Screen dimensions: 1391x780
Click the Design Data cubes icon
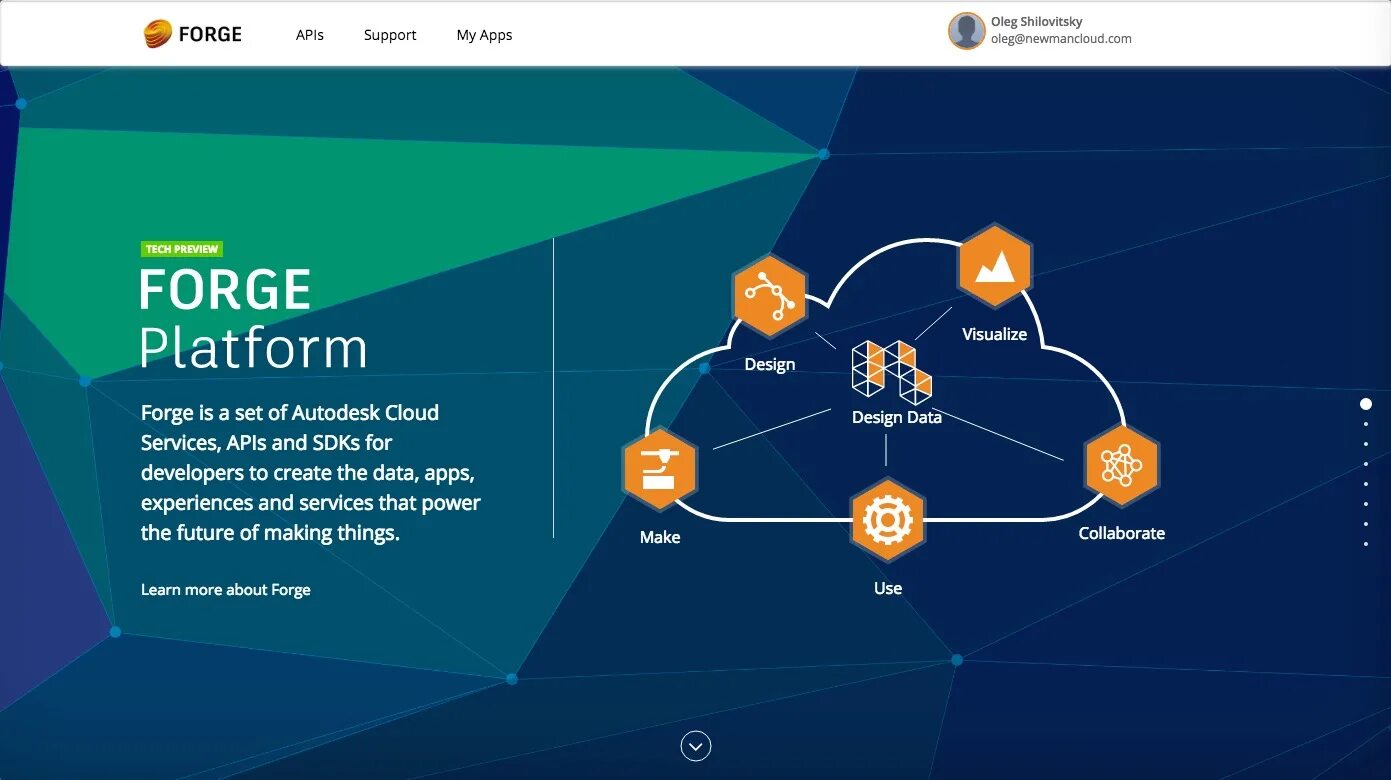pos(891,371)
